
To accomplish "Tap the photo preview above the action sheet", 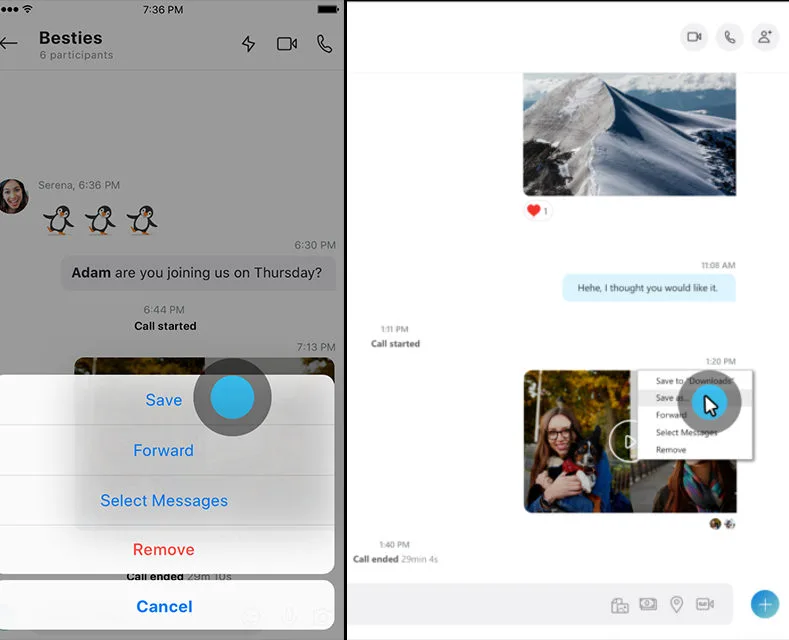I will [x=204, y=366].
